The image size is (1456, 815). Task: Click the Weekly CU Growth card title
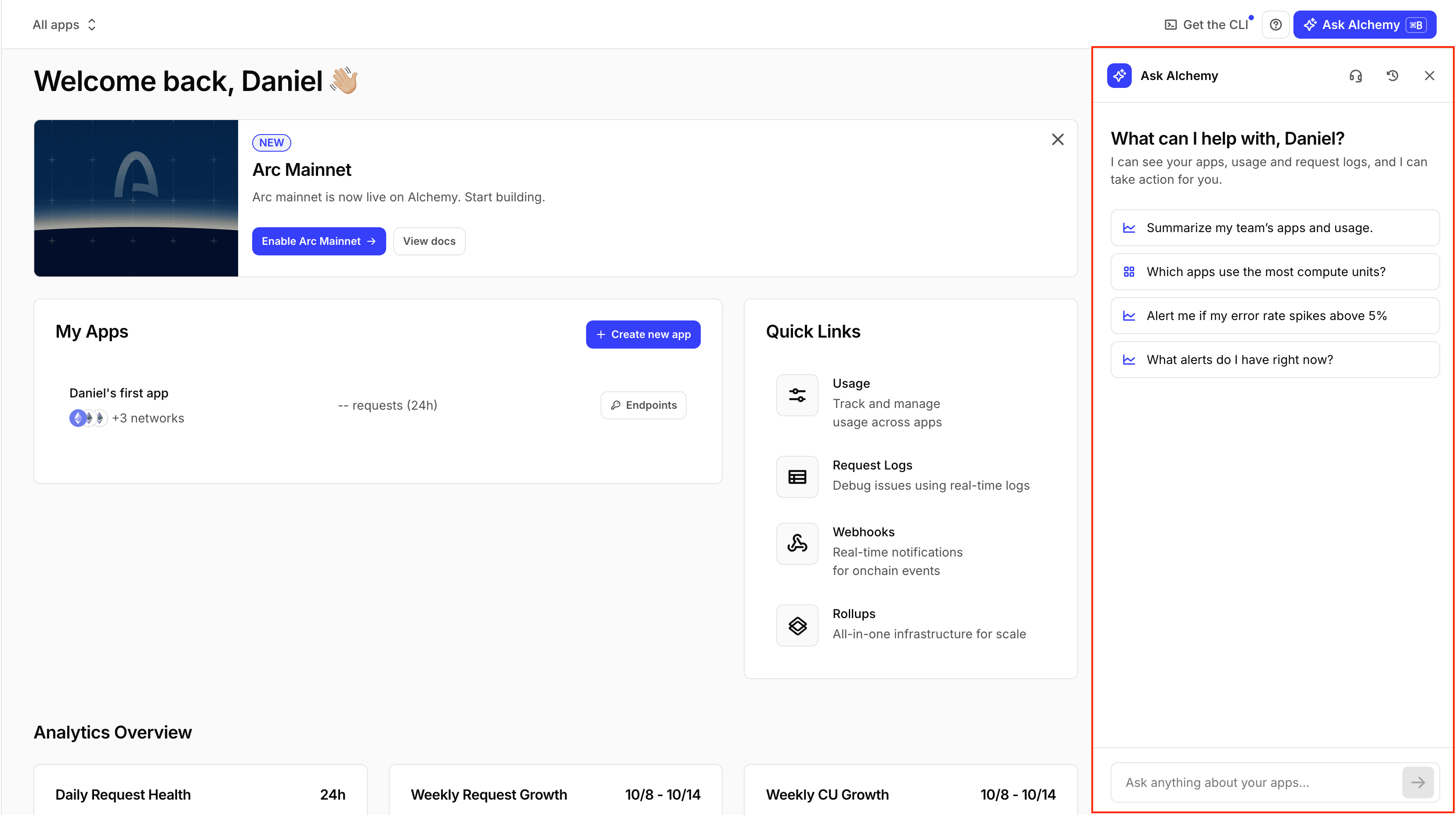(827, 795)
